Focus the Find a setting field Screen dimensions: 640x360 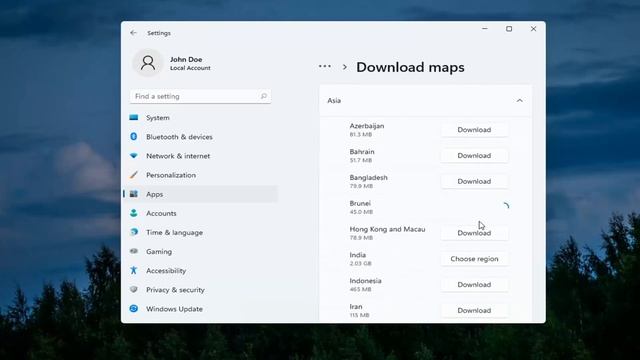(200, 96)
